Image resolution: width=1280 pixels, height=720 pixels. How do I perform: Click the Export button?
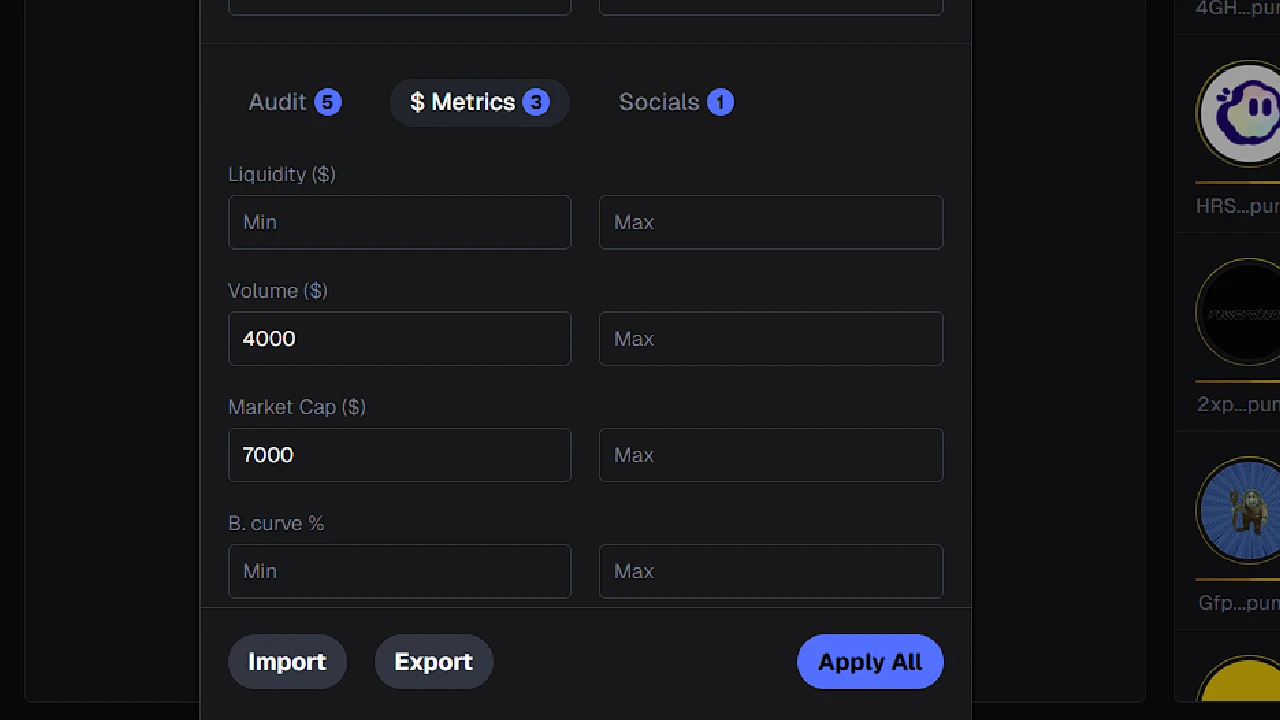[433, 661]
